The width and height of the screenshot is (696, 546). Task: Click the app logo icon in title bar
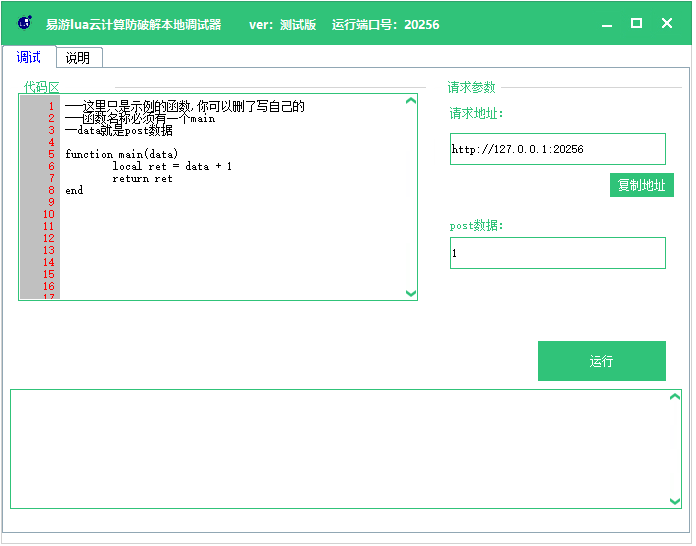tap(25, 22)
